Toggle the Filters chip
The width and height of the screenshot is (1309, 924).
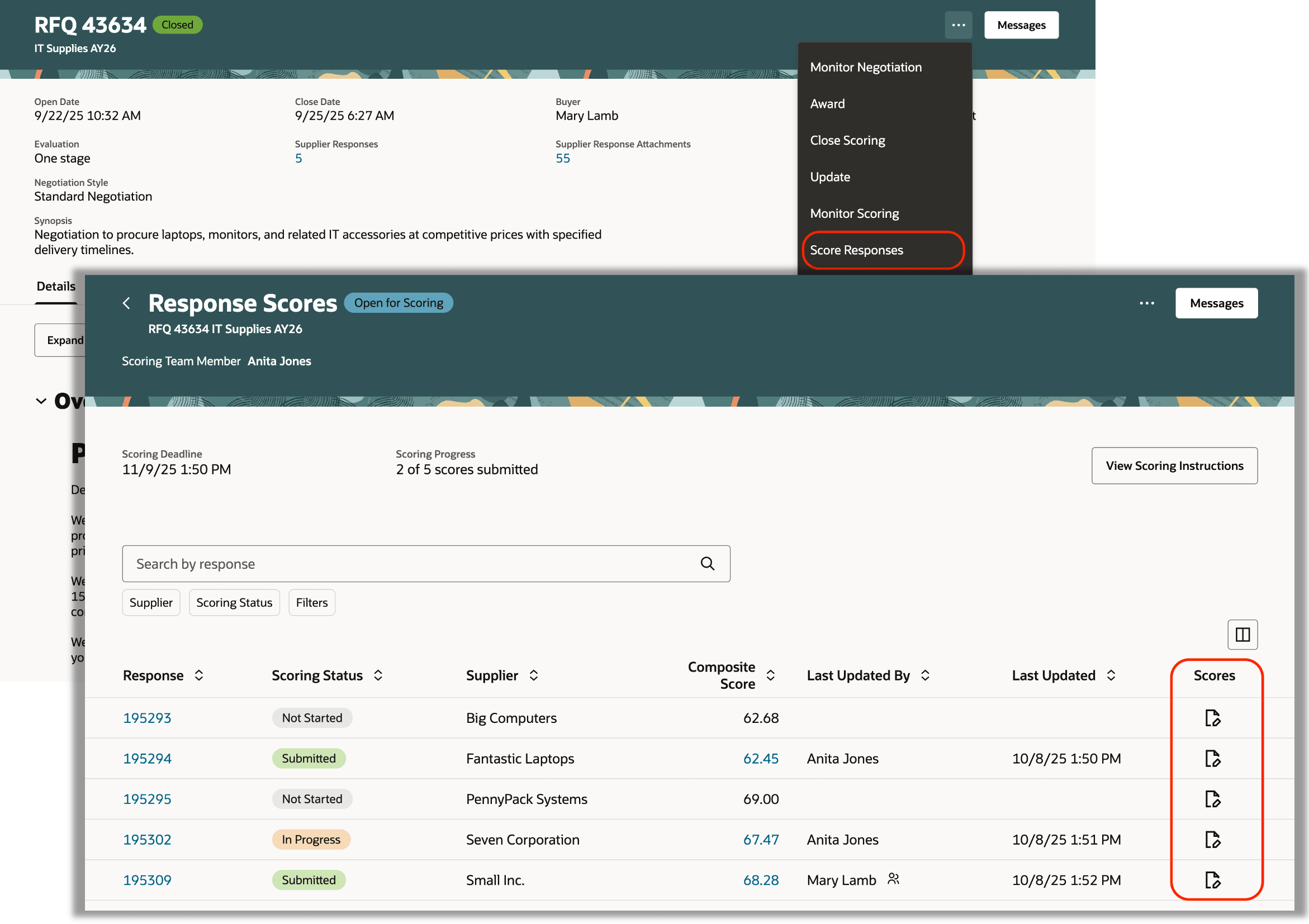311,602
